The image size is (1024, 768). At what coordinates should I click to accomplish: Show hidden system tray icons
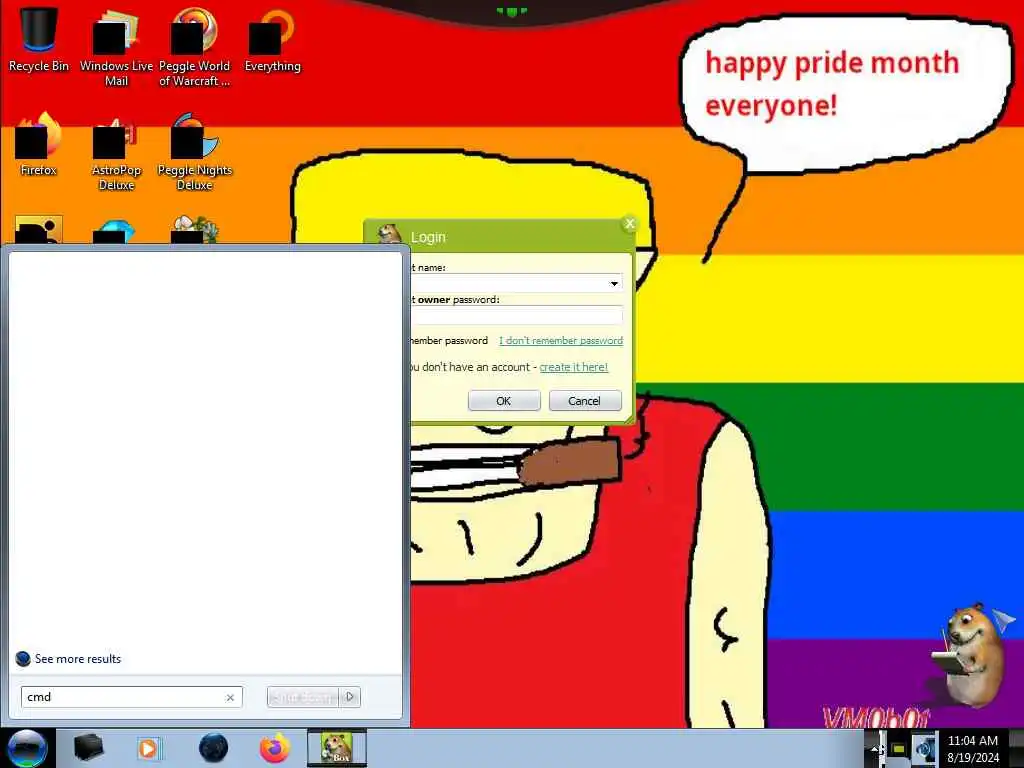click(x=874, y=748)
